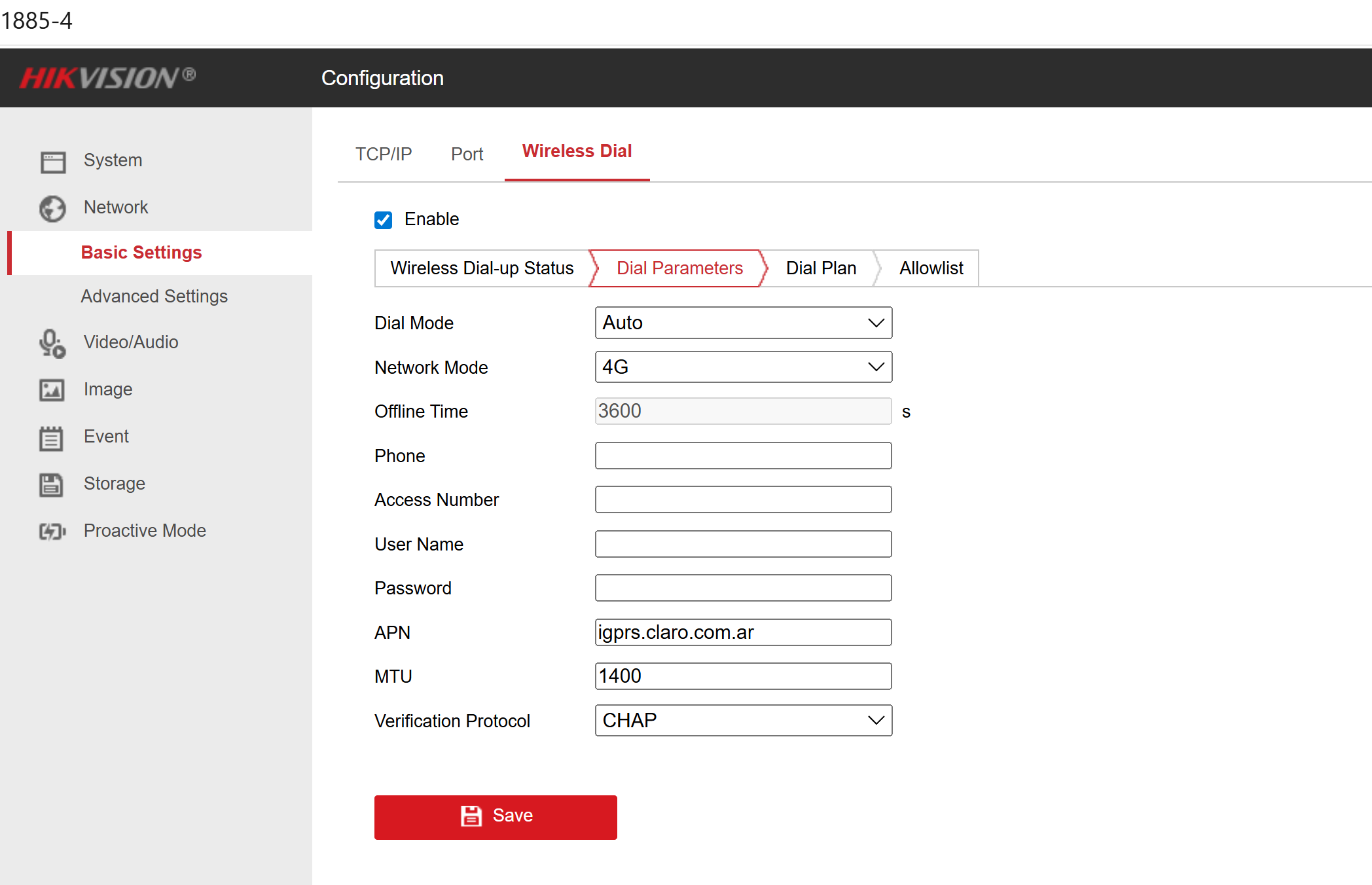Click the Network globe icon
This screenshot has width=1372, height=885.
(52, 208)
